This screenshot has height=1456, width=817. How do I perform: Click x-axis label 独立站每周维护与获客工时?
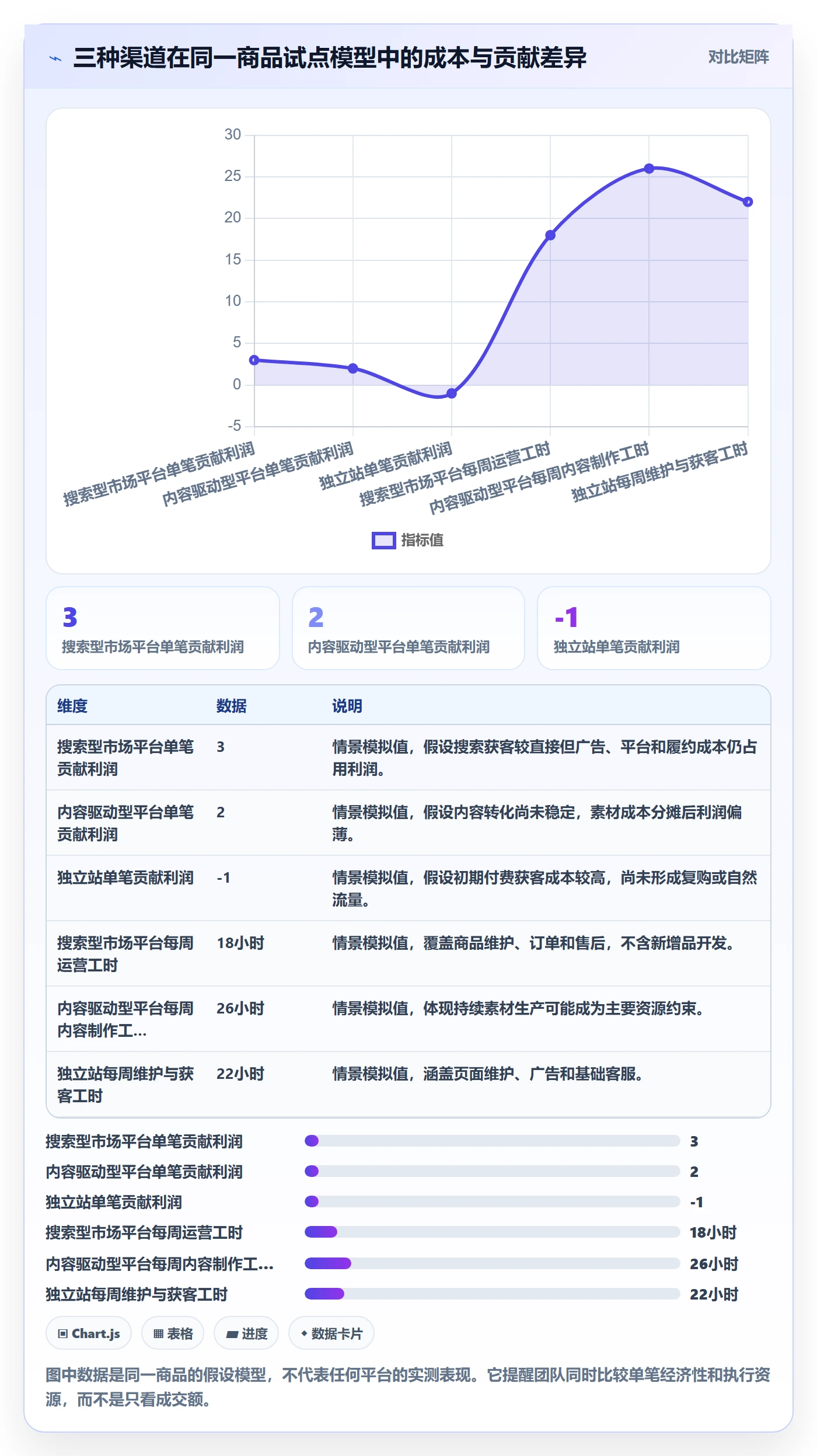[659, 472]
